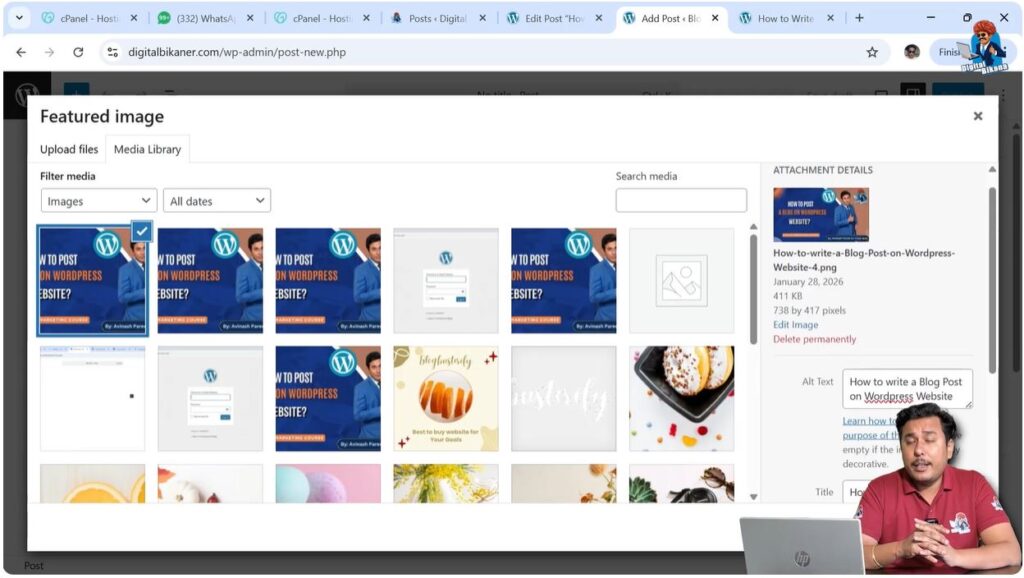Expand the Images filter dropdown
Image resolution: width=1024 pixels, height=578 pixels.
pyautogui.click(x=99, y=201)
